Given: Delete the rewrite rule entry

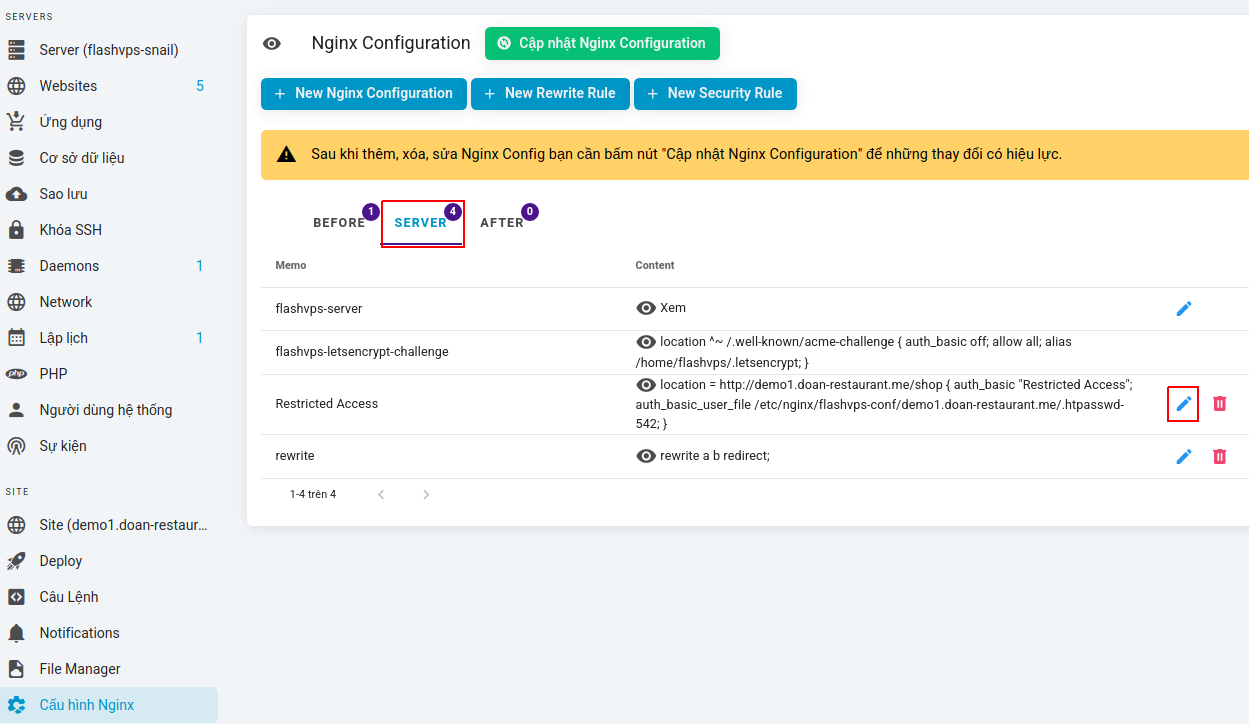Looking at the screenshot, I should click(x=1219, y=456).
